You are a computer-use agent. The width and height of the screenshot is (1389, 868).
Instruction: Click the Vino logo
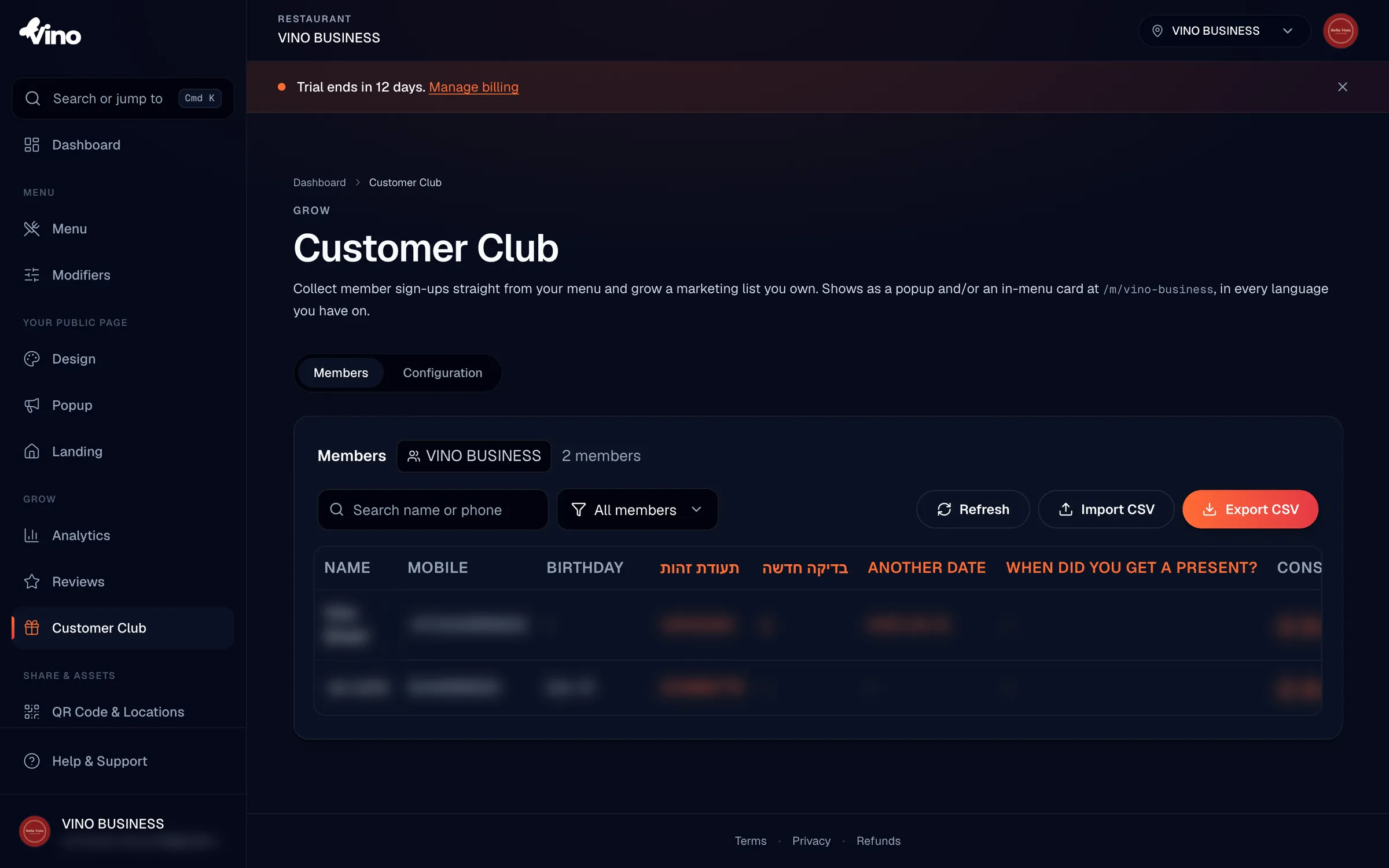[x=50, y=32]
